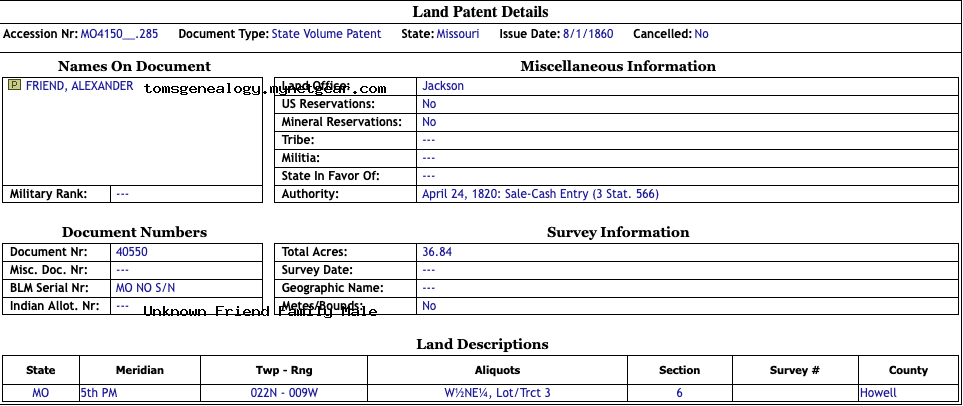Click the patentee 'P' icon beside Alexander Friend
This screenshot has height=406, width=963.
coord(14,86)
